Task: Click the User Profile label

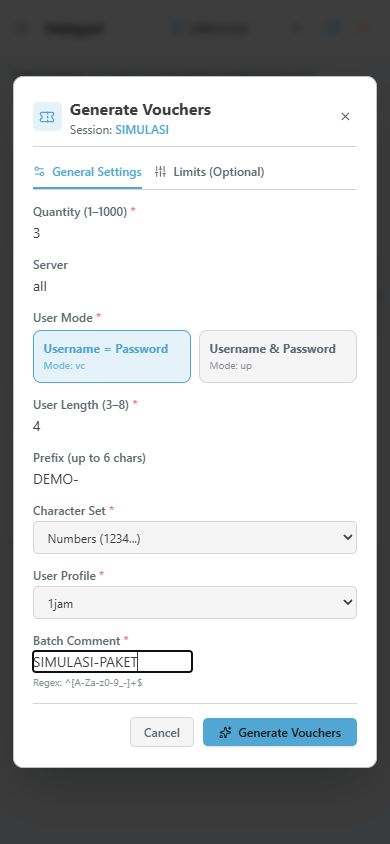Action: [68, 576]
